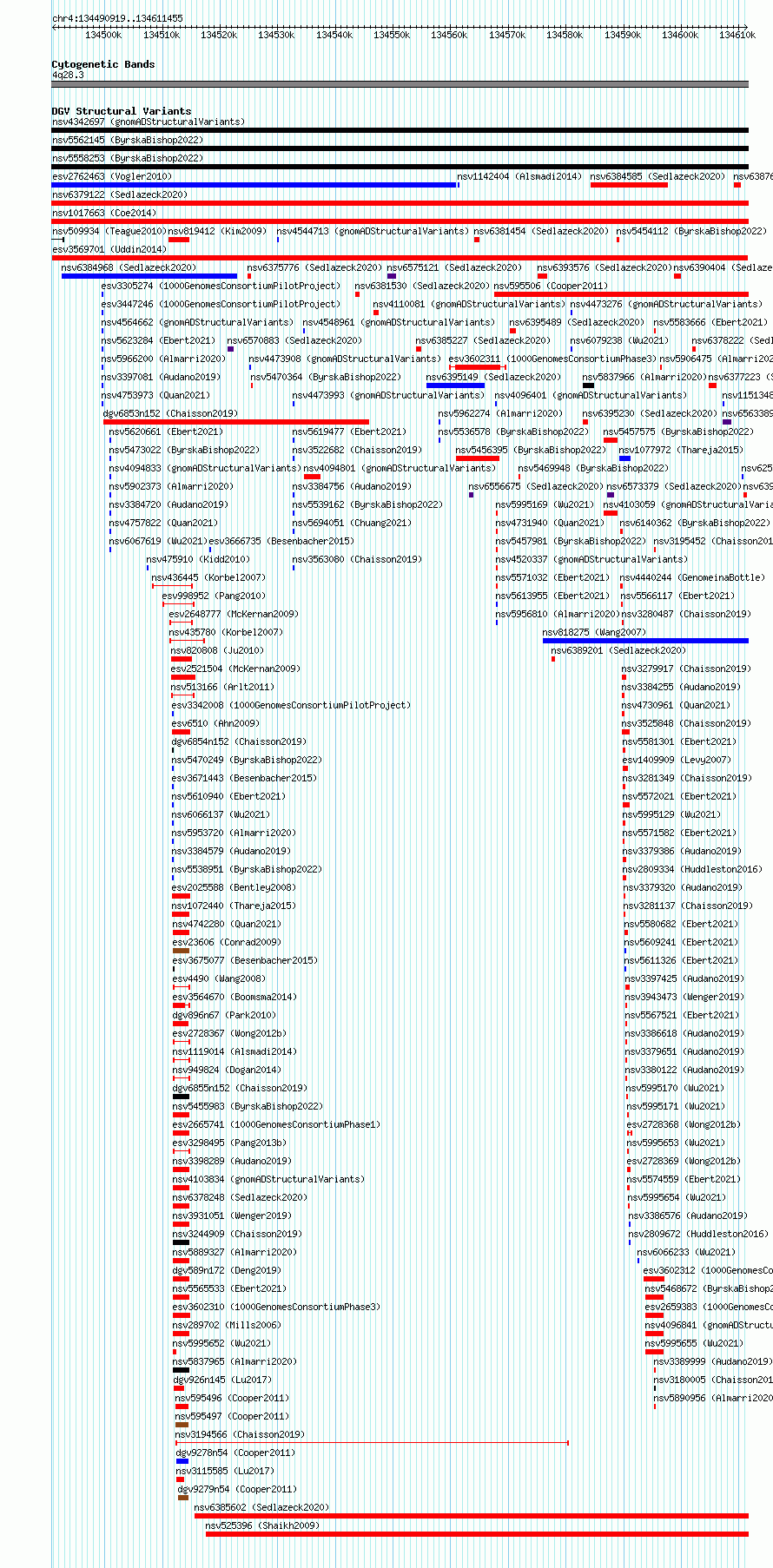Click label nsv6393576 (Sedlazeck2020)
Image resolution: width=773 pixels, height=1568 pixels.
605,267
